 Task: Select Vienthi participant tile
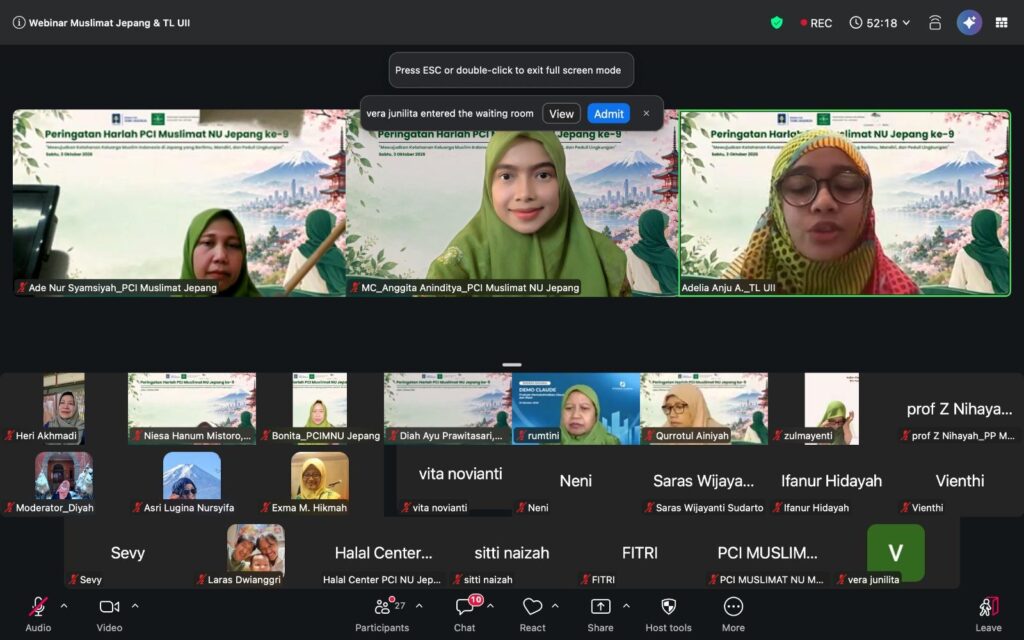click(959, 481)
